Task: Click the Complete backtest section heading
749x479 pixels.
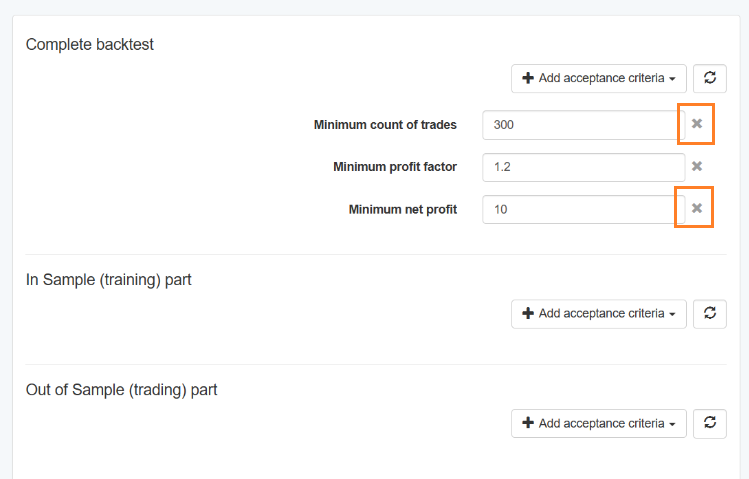Action: (90, 44)
